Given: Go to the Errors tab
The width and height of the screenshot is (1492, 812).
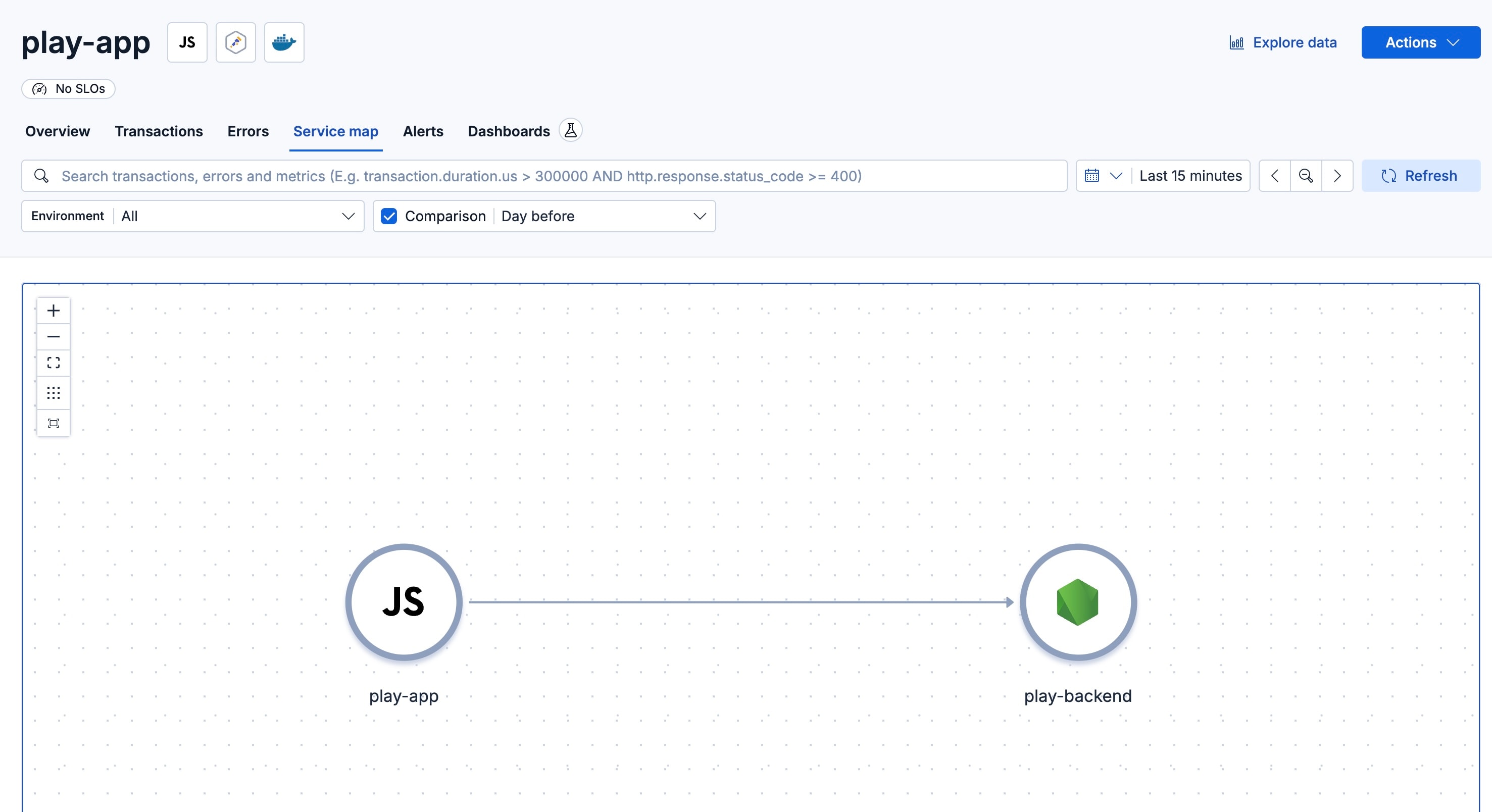Looking at the screenshot, I should point(248,131).
